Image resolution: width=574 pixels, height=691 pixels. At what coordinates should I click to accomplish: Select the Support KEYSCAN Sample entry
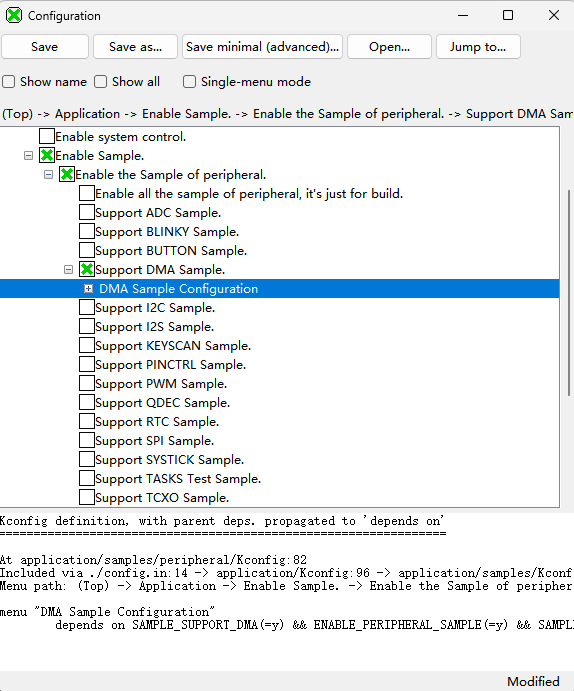(x=173, y=346)
